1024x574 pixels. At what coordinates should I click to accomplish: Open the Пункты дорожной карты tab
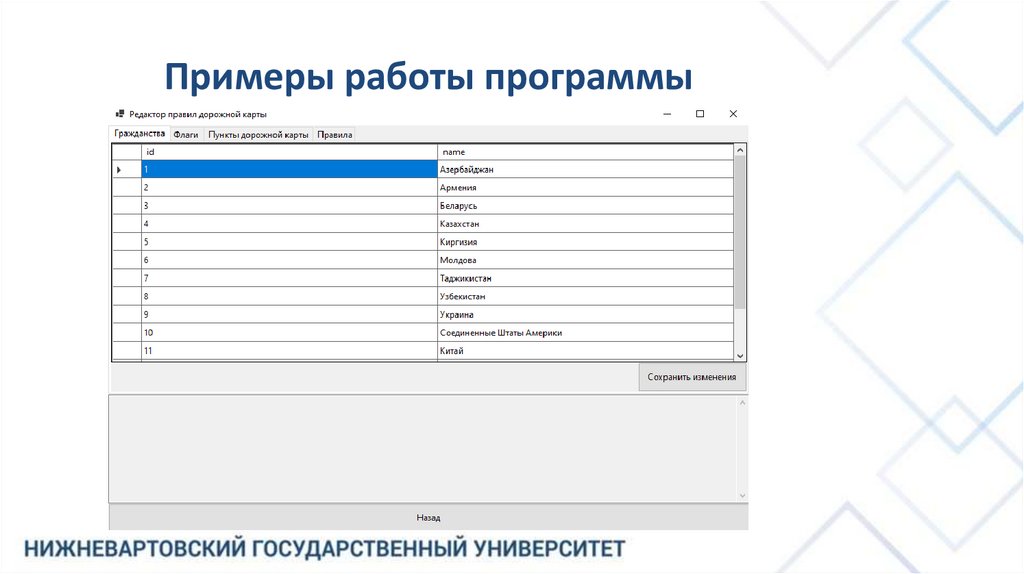click(x=258, y=135)
